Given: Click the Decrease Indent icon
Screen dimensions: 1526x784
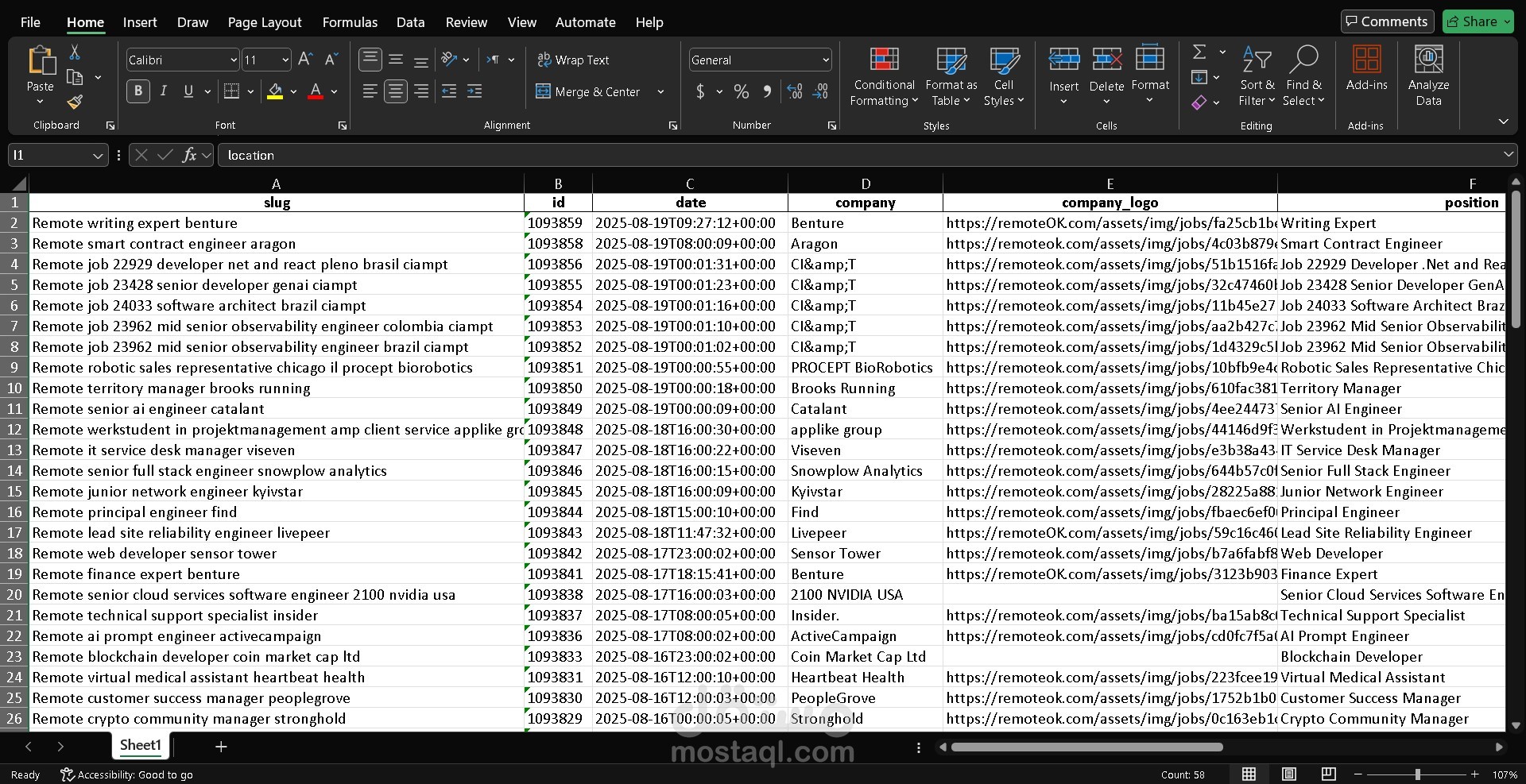Looking at the screenshot, I should [449, 91].
